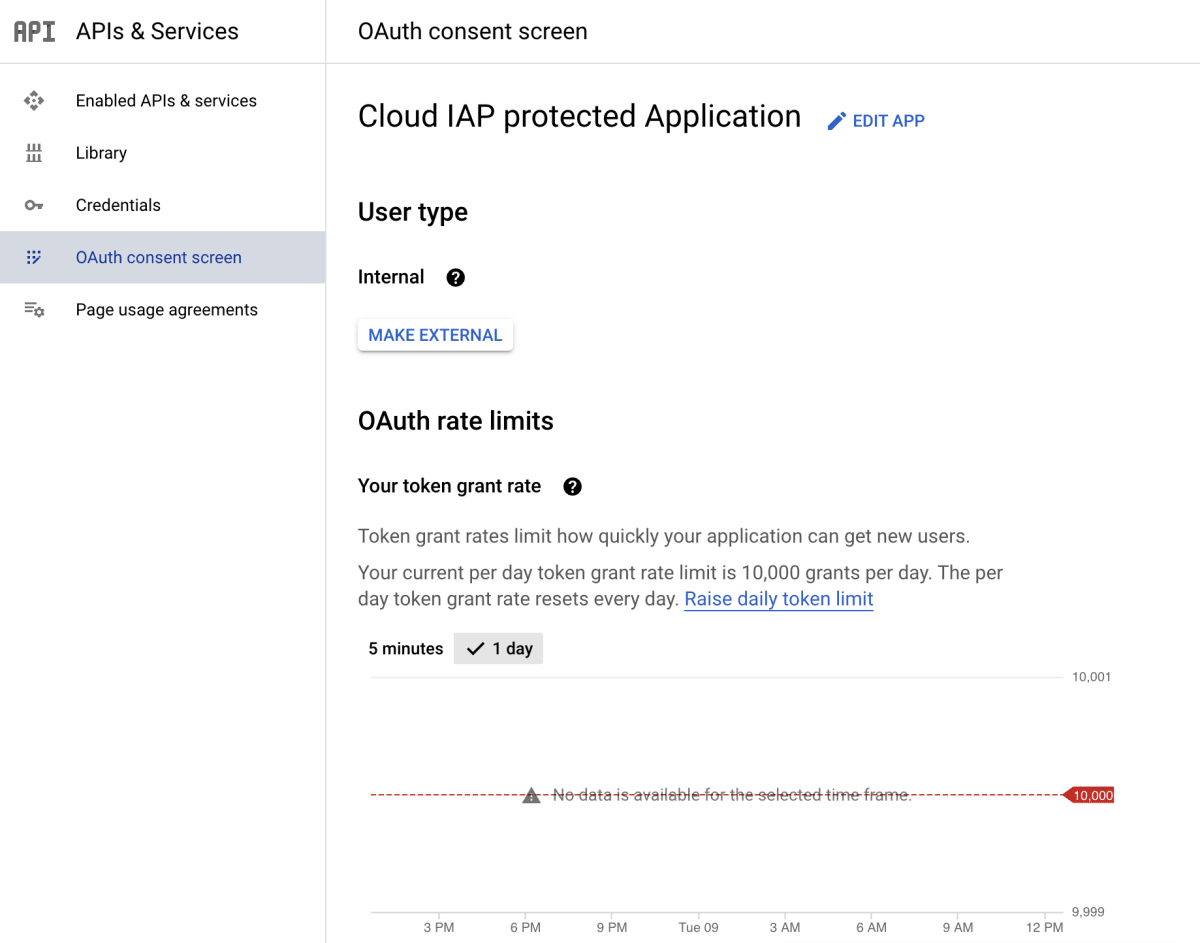Click the 6 AM axis label
The width and height of the screenshot is (1200, 943).
(x=871, y=927)
